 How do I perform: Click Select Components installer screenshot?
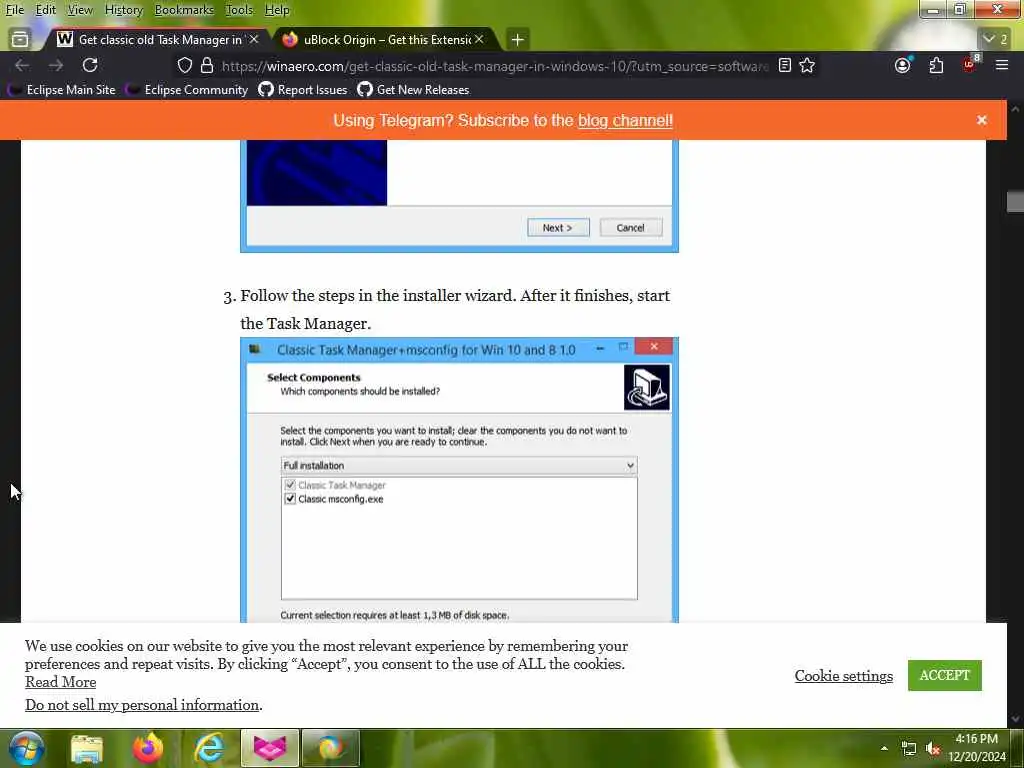point(459,480)
